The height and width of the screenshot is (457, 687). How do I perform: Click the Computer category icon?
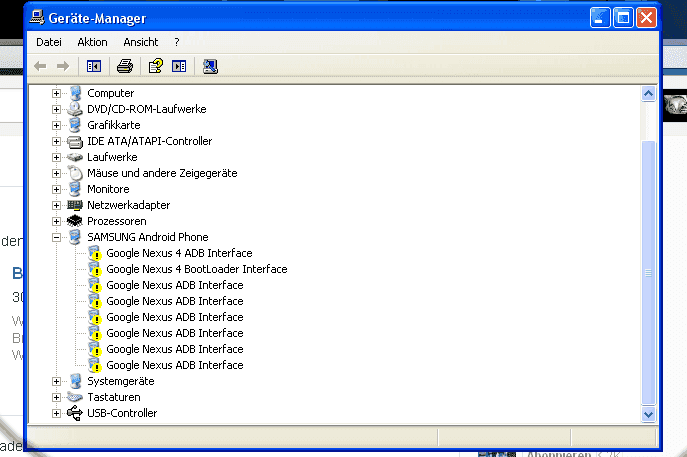tap(75, 93)
